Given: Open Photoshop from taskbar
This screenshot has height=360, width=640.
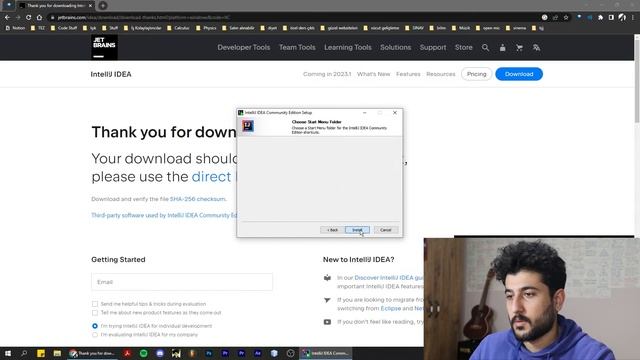Looking at the screenshot, I should [x=209, y=353].
